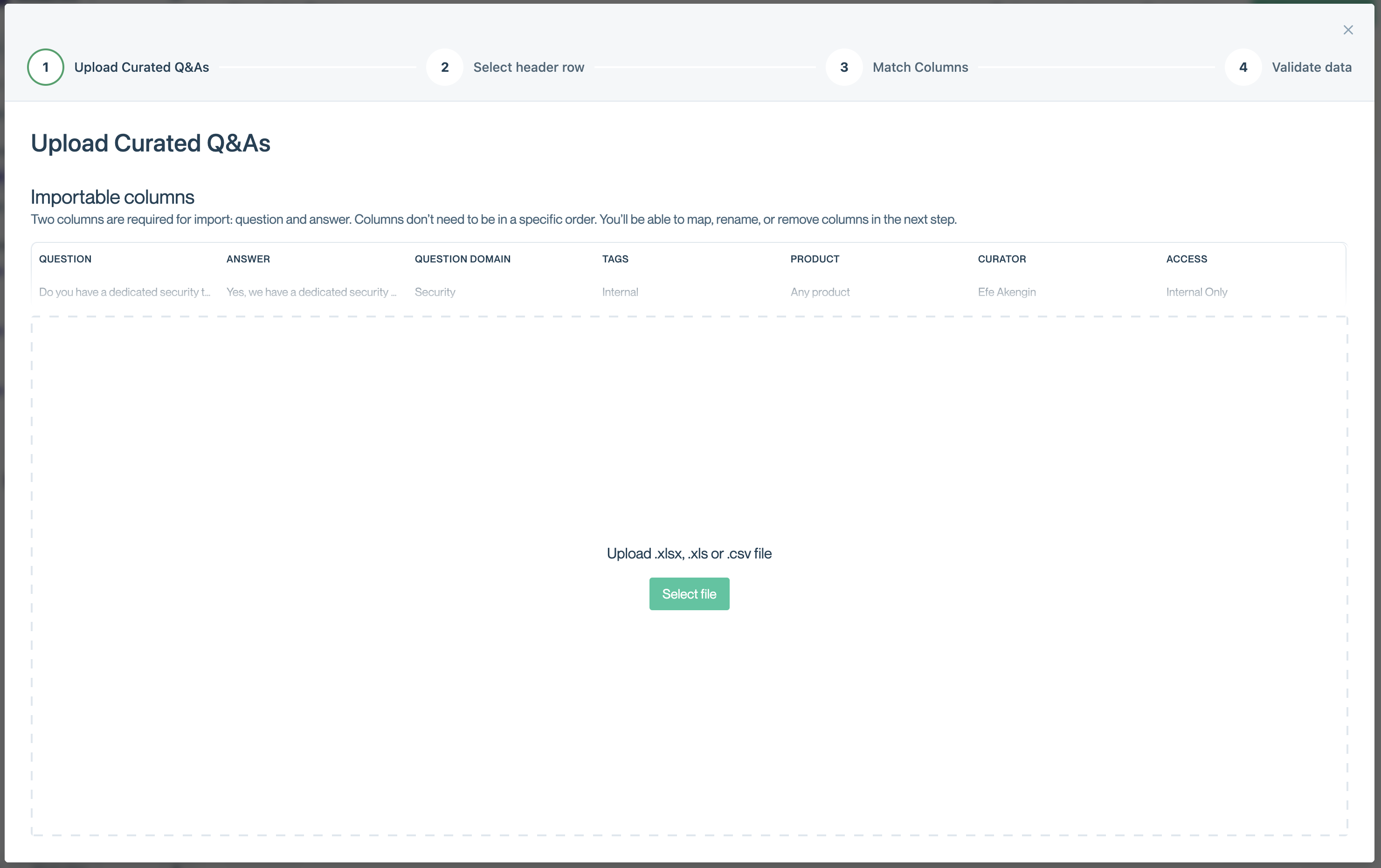Click the QUESTION column header
This screenshot has height=868, width=1381.
click(x=65, y=259)
